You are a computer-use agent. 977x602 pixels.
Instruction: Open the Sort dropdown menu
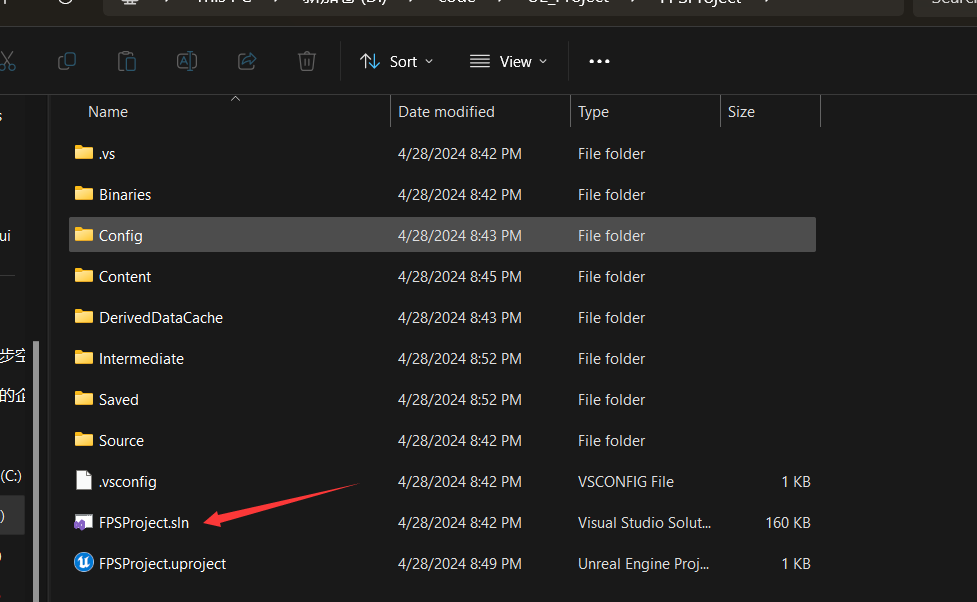coord(397,61)
